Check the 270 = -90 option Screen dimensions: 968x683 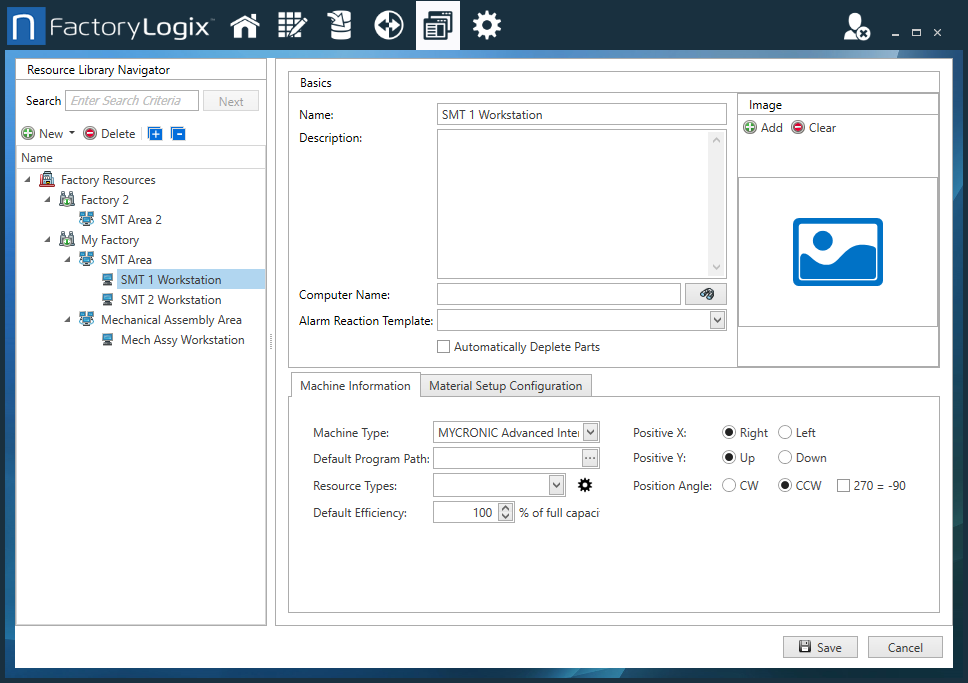pyautogui.click(x=845, y=485)
